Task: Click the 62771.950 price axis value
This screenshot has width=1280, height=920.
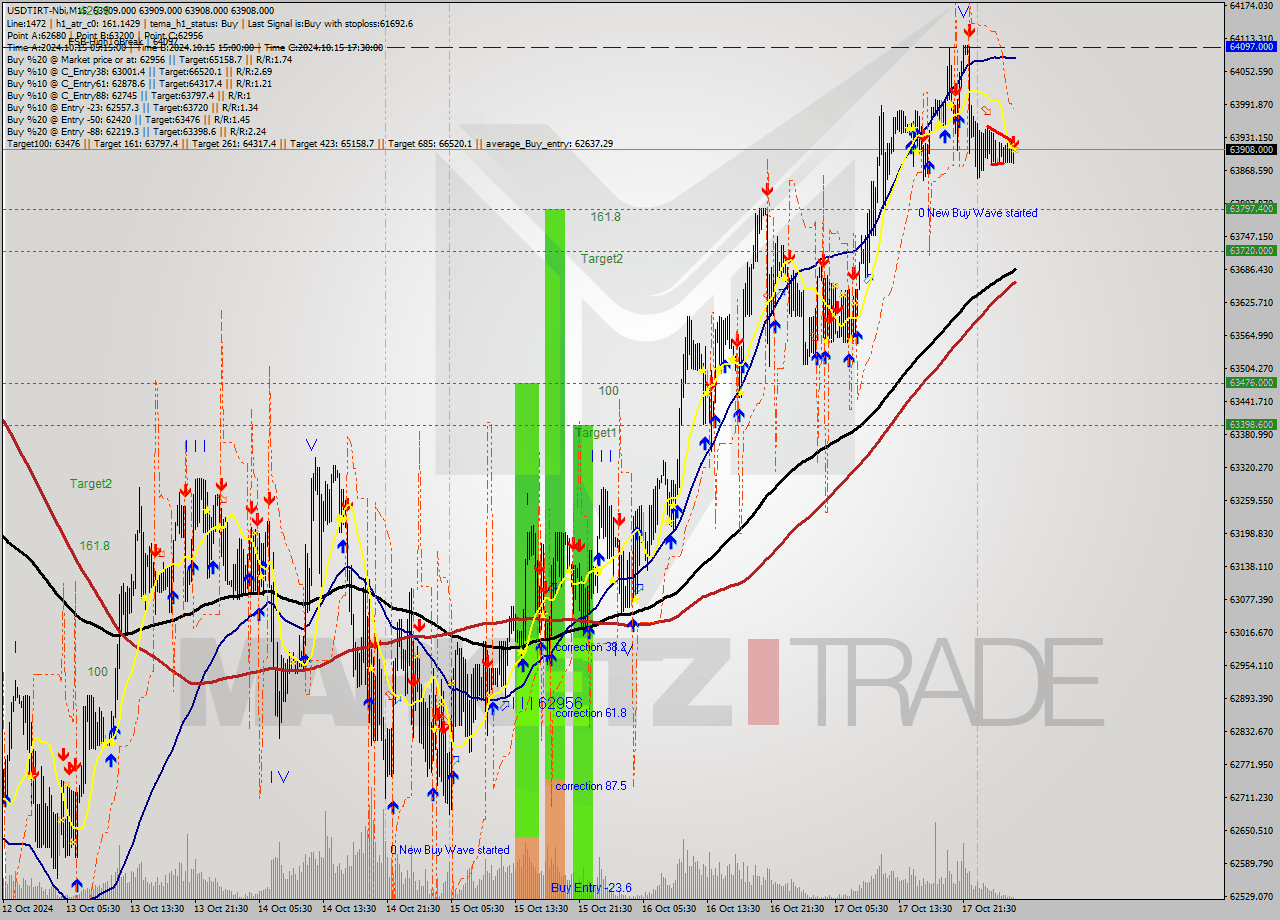Action: pyautogui.click(x=1251, y=764)
